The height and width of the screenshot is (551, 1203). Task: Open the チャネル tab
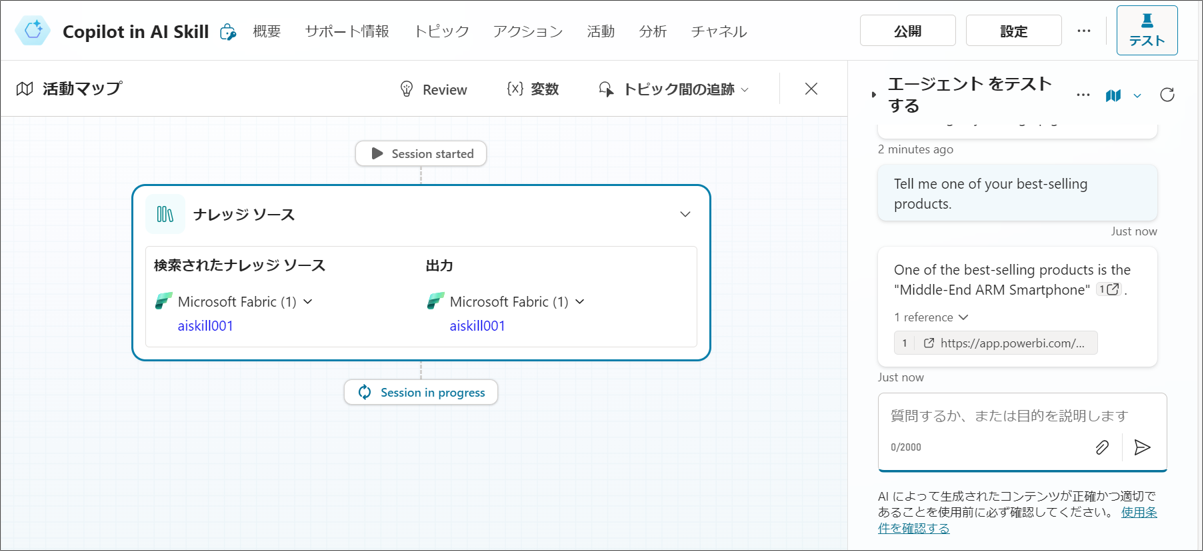(719, 32)
